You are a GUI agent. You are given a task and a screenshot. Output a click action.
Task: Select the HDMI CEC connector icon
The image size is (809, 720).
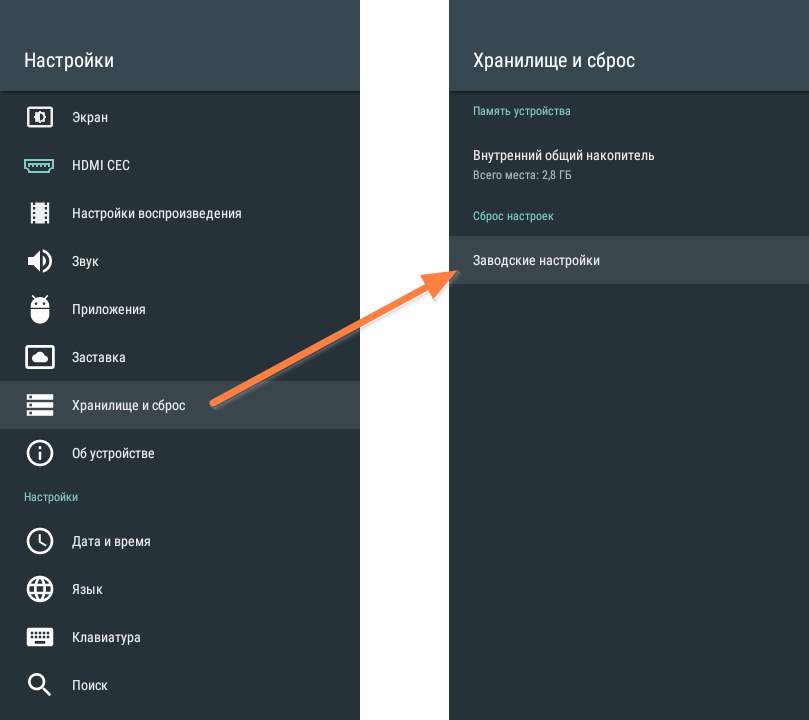pos(39,165)
